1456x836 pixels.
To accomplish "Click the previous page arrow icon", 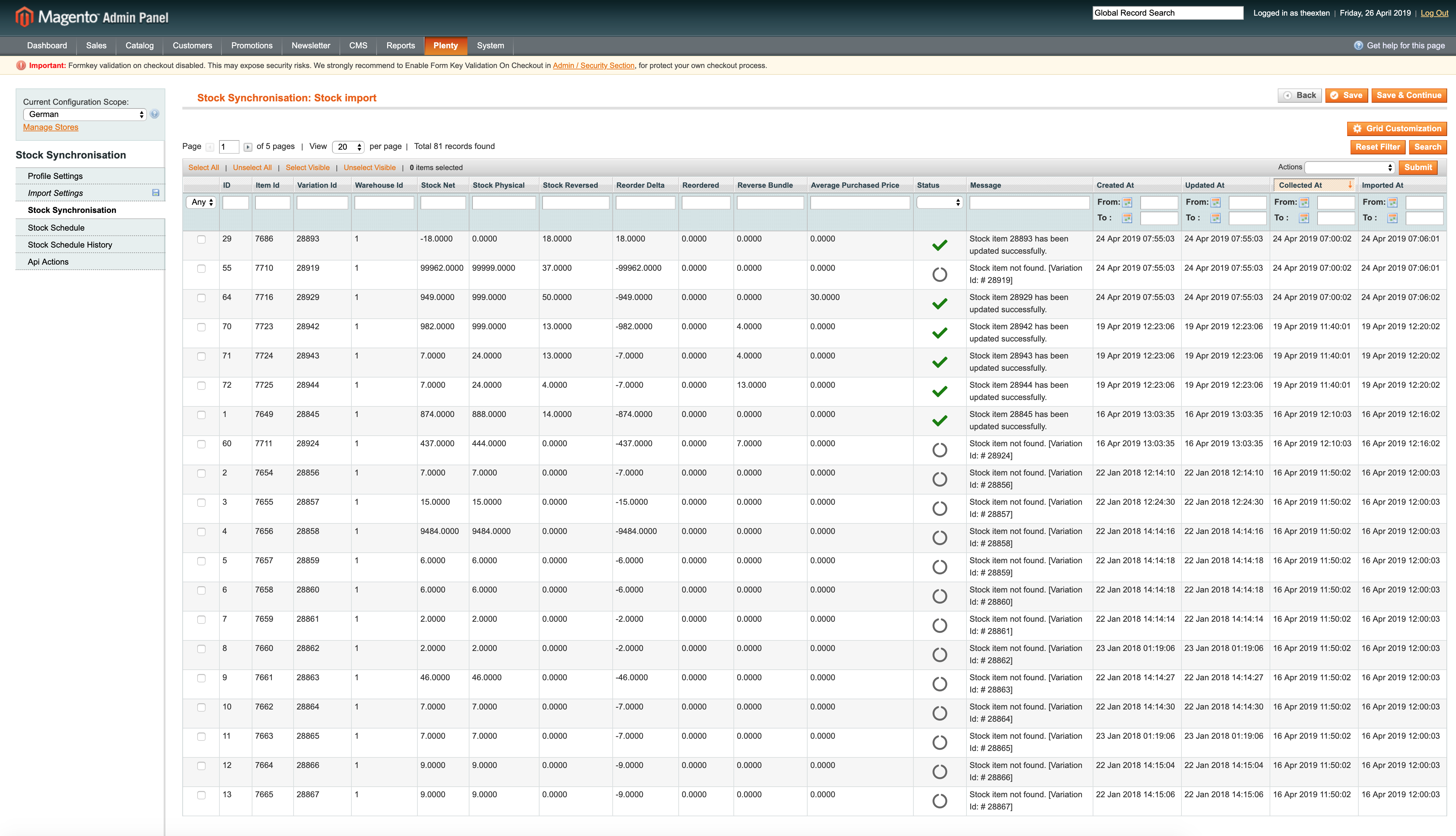I will click(x=210, y=147).
